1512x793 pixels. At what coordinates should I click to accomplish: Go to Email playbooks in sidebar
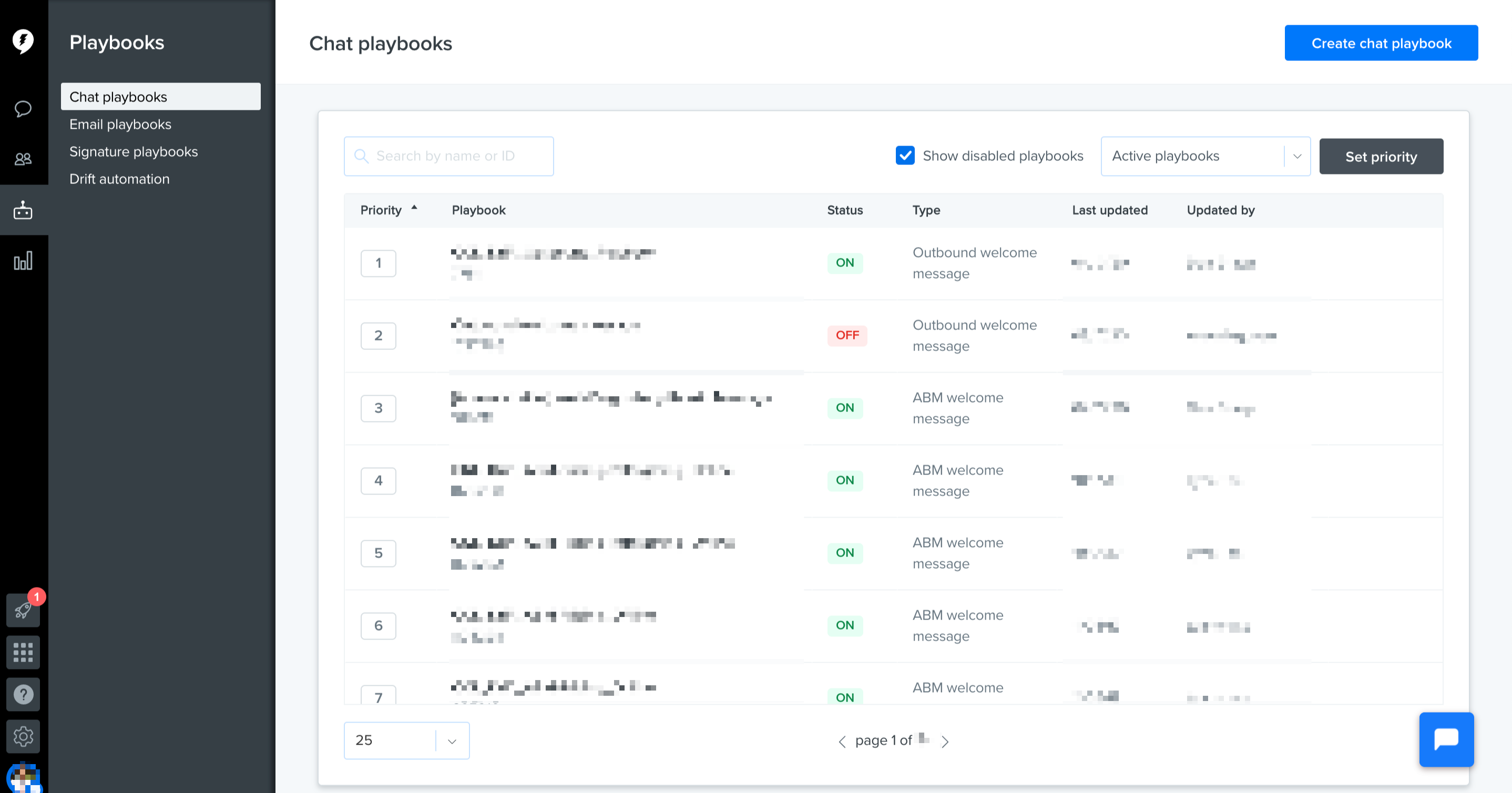tap(120, 125)
